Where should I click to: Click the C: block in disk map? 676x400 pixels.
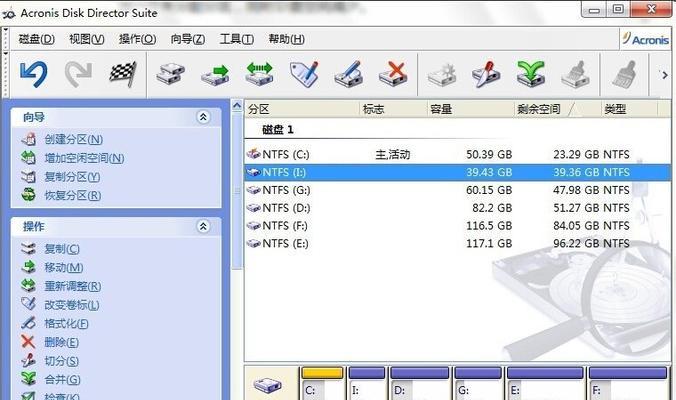point(322,383)
